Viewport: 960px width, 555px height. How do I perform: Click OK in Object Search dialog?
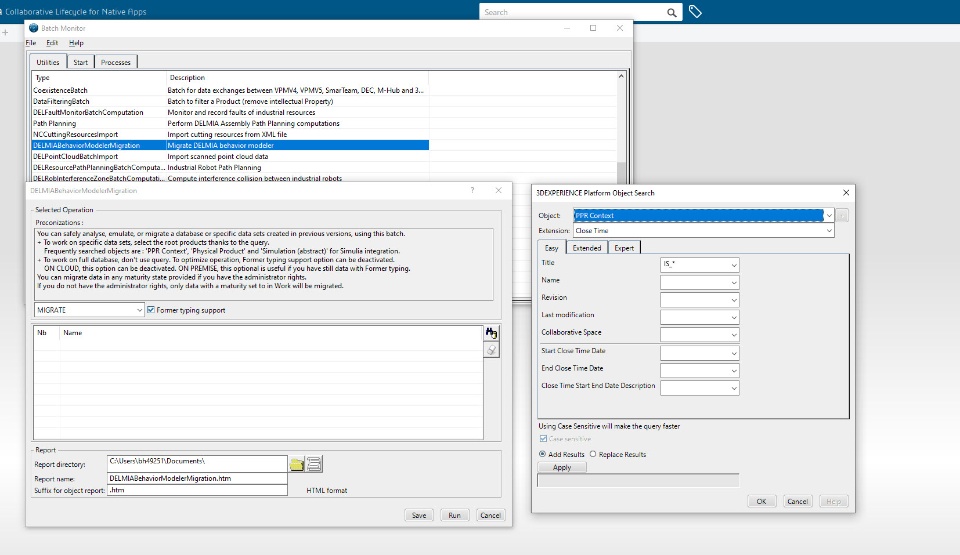(x=762, y=501)
